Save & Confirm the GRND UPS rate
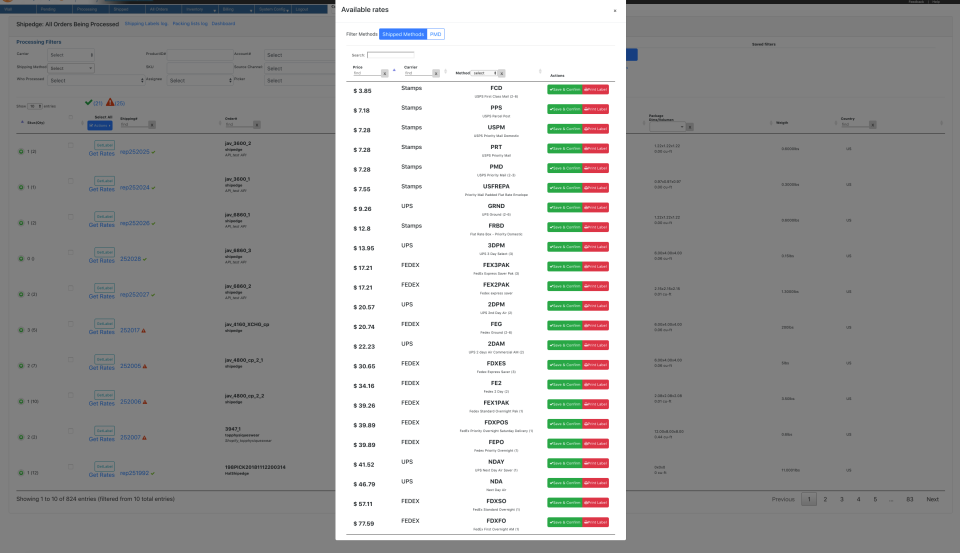Image resolution: width=960 pixels, height=553 pixels. (x=564, y=208)
